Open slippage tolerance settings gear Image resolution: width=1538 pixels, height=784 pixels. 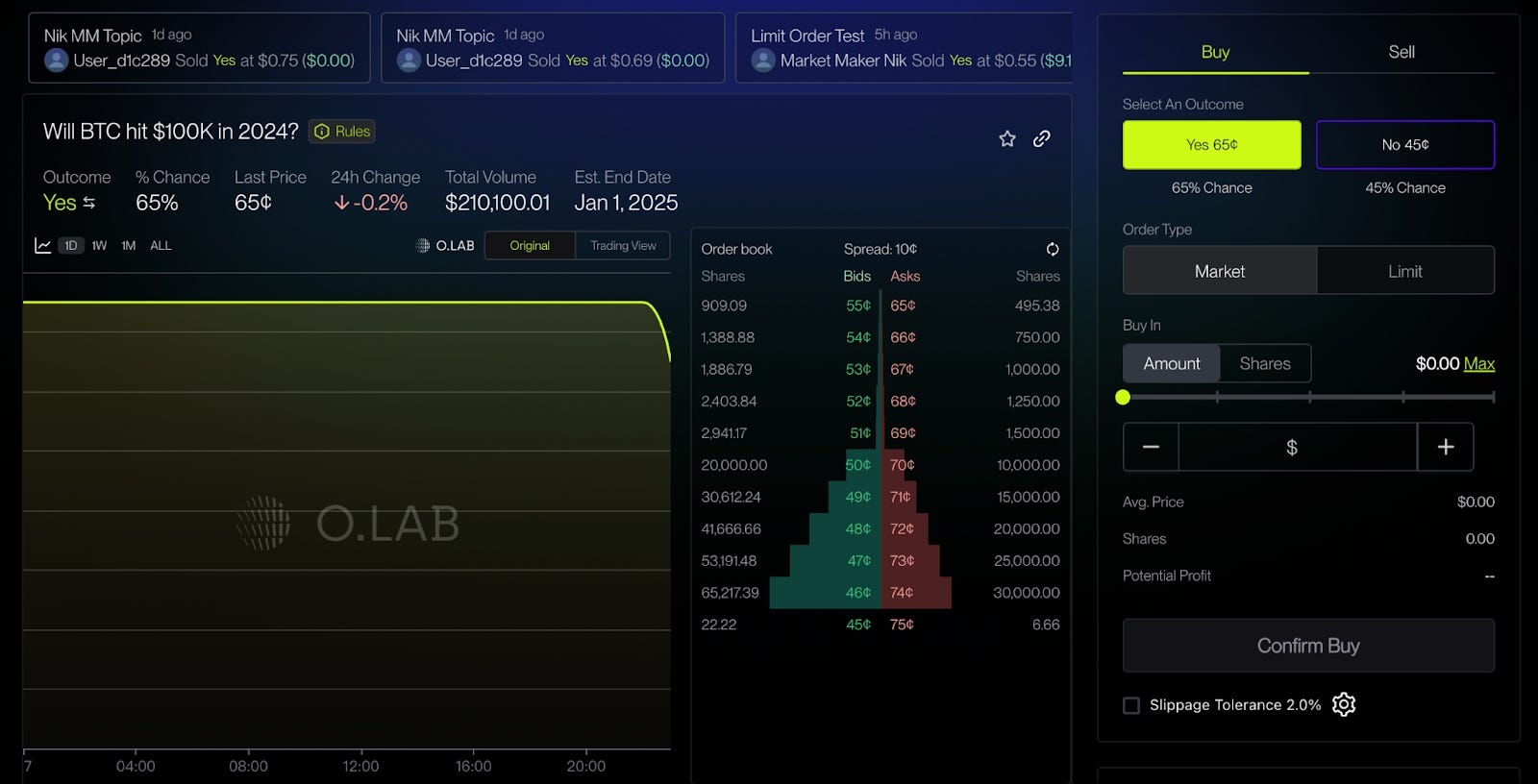point(1344,704)
